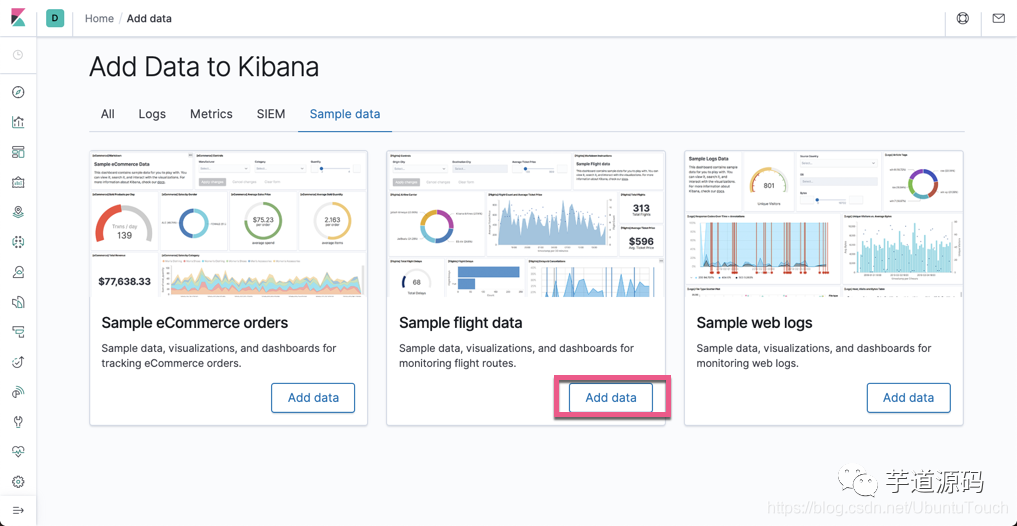Open Infrastructure icon in sidebar
Viewport: 1017px width, 526px height.
(x=18, y=272)
